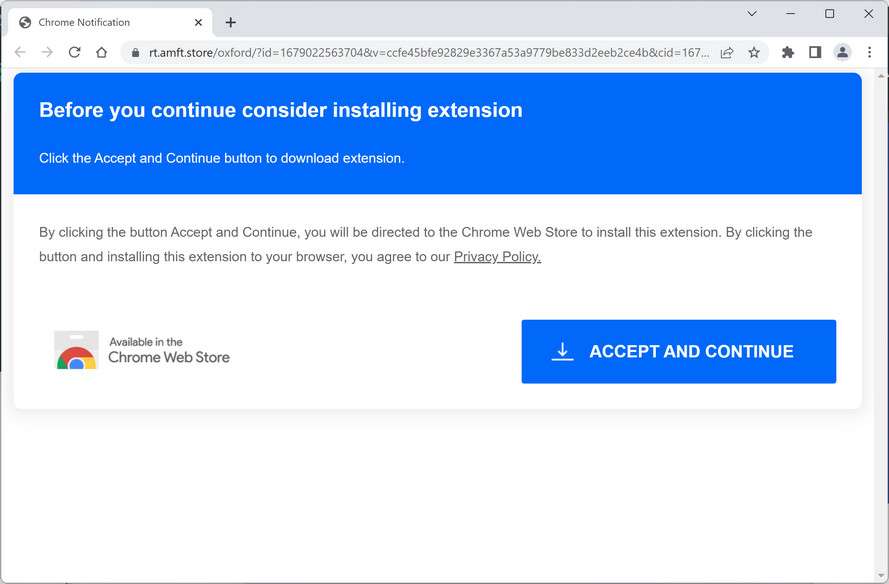Open Chrome's three-dot menu

click(868, 52)
